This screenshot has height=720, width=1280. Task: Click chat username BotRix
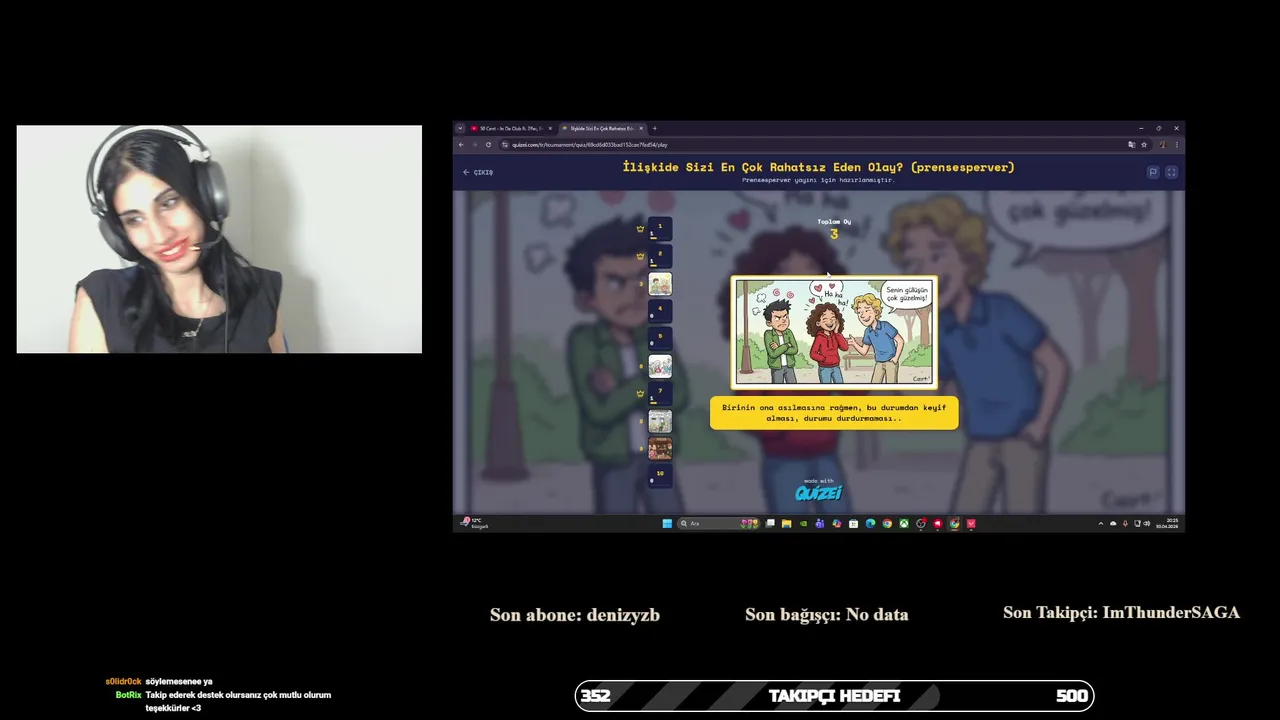click(x=128, y=695)
